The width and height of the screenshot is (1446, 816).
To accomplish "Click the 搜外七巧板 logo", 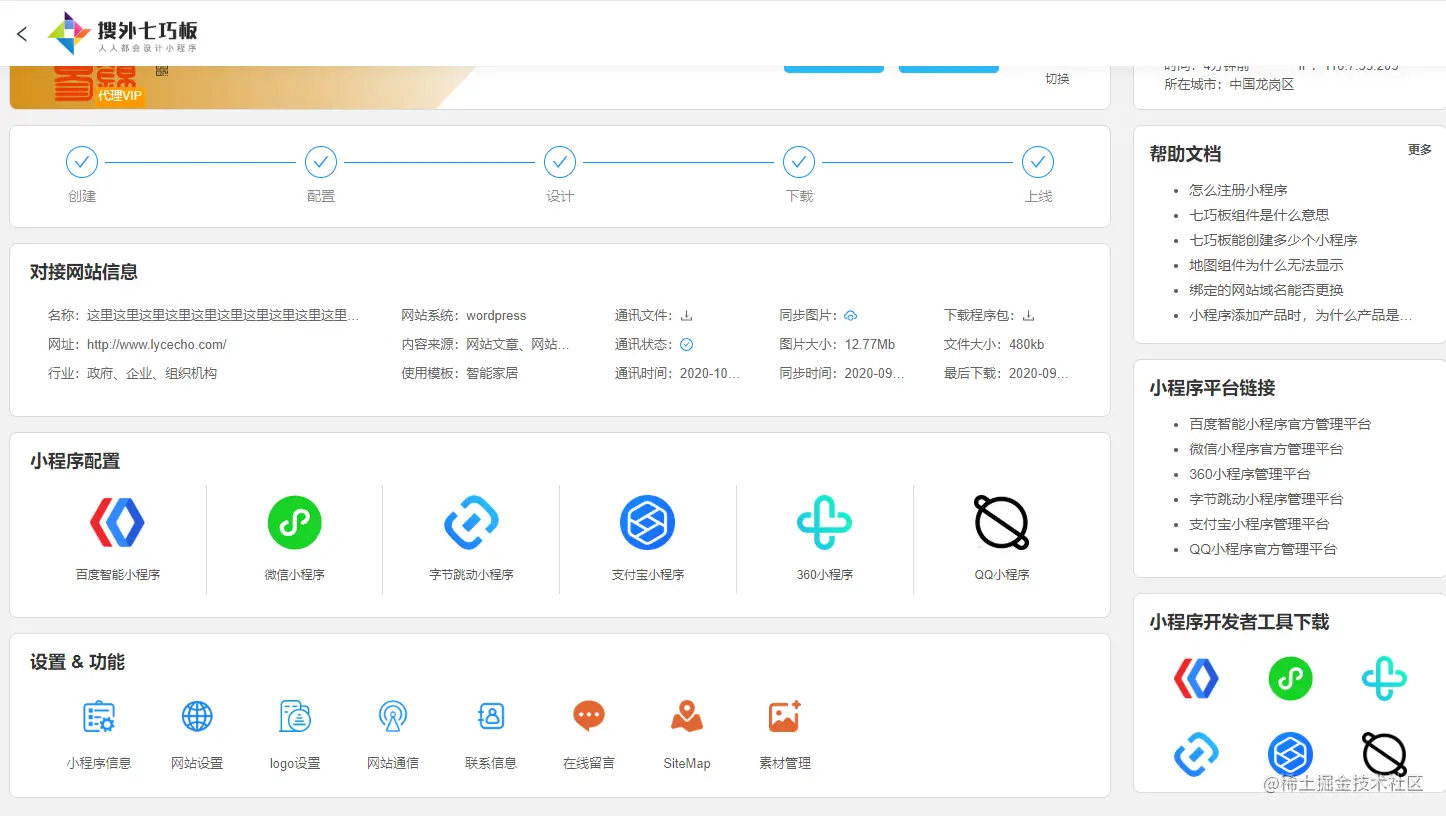I will 123,34.
